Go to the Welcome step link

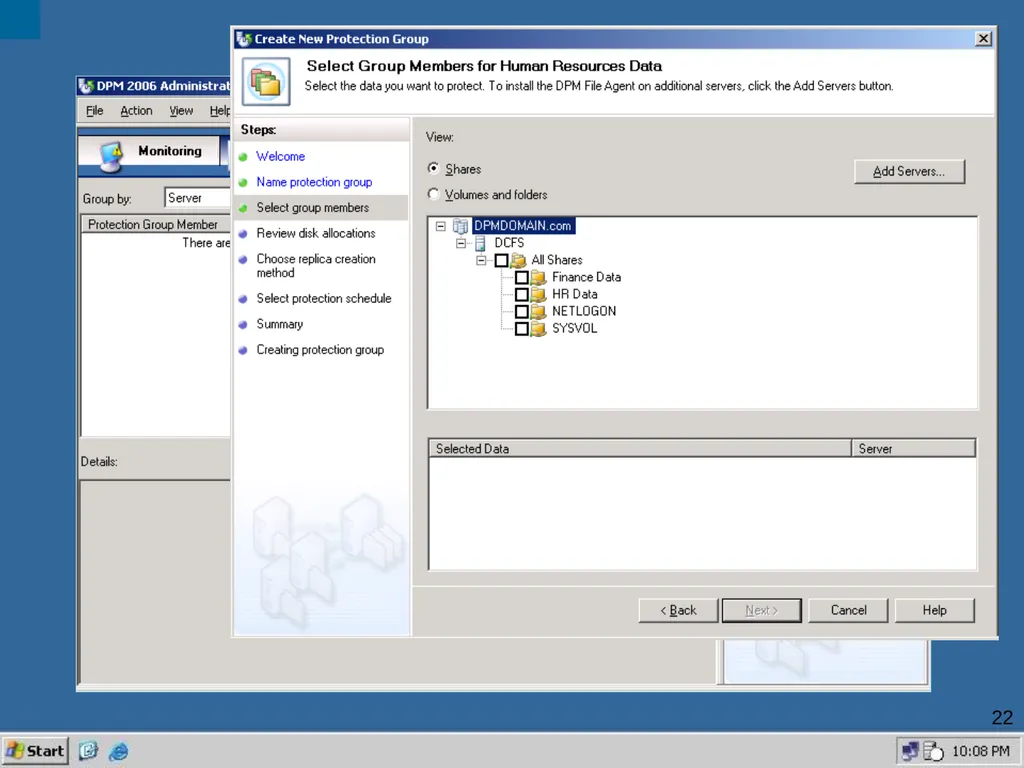tap(280, 156)
